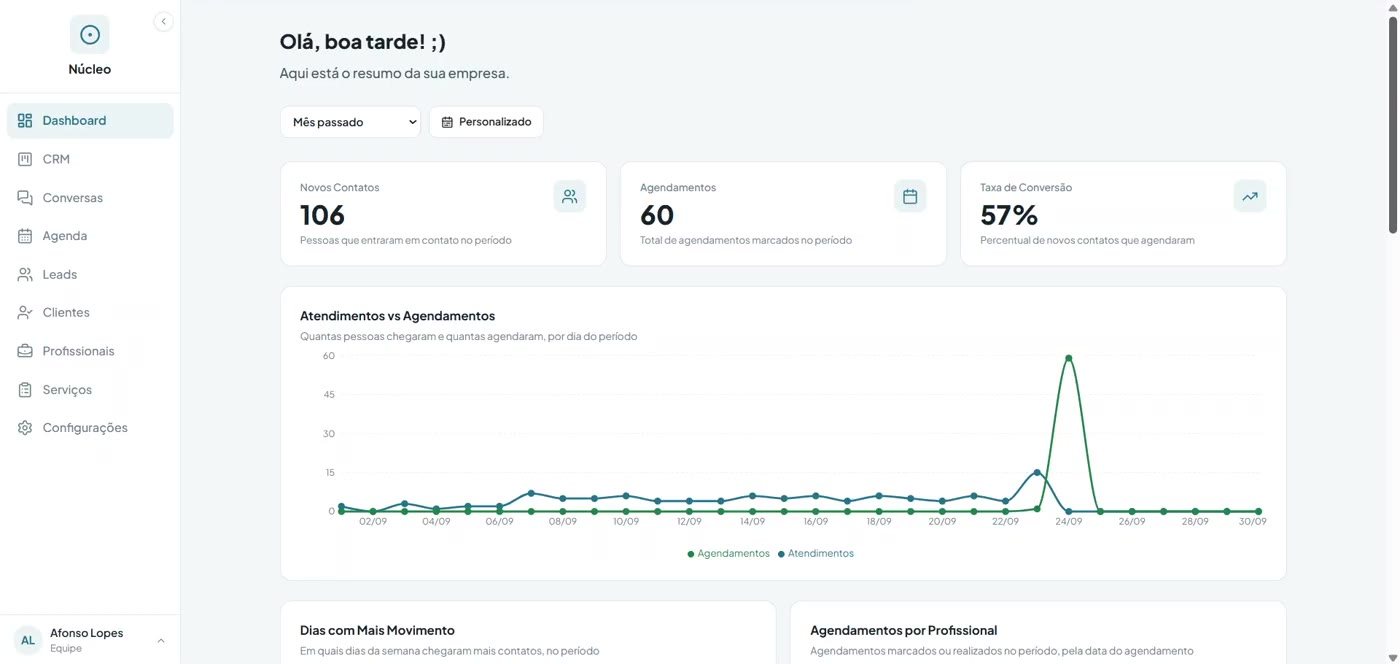1400x664 pixels.
Task: Open the Serviços label in sidebar
Action: click(67, 390)
